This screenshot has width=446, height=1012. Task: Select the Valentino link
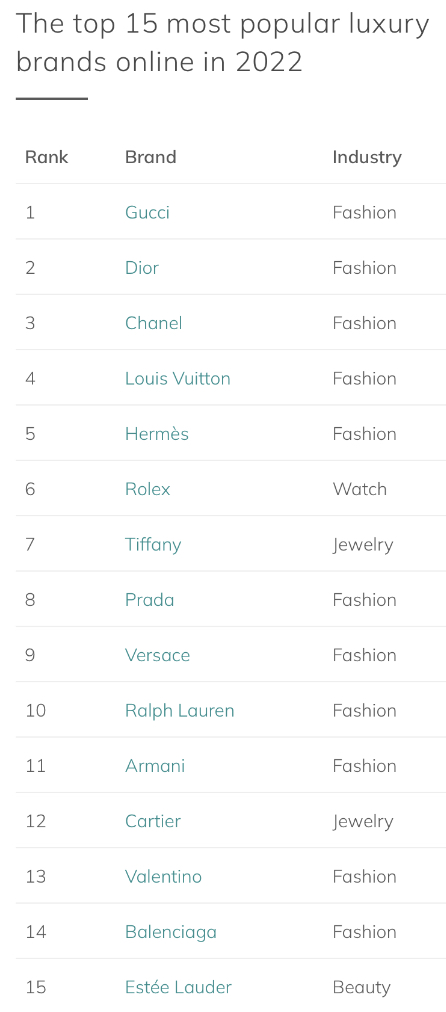pos(163,876)
